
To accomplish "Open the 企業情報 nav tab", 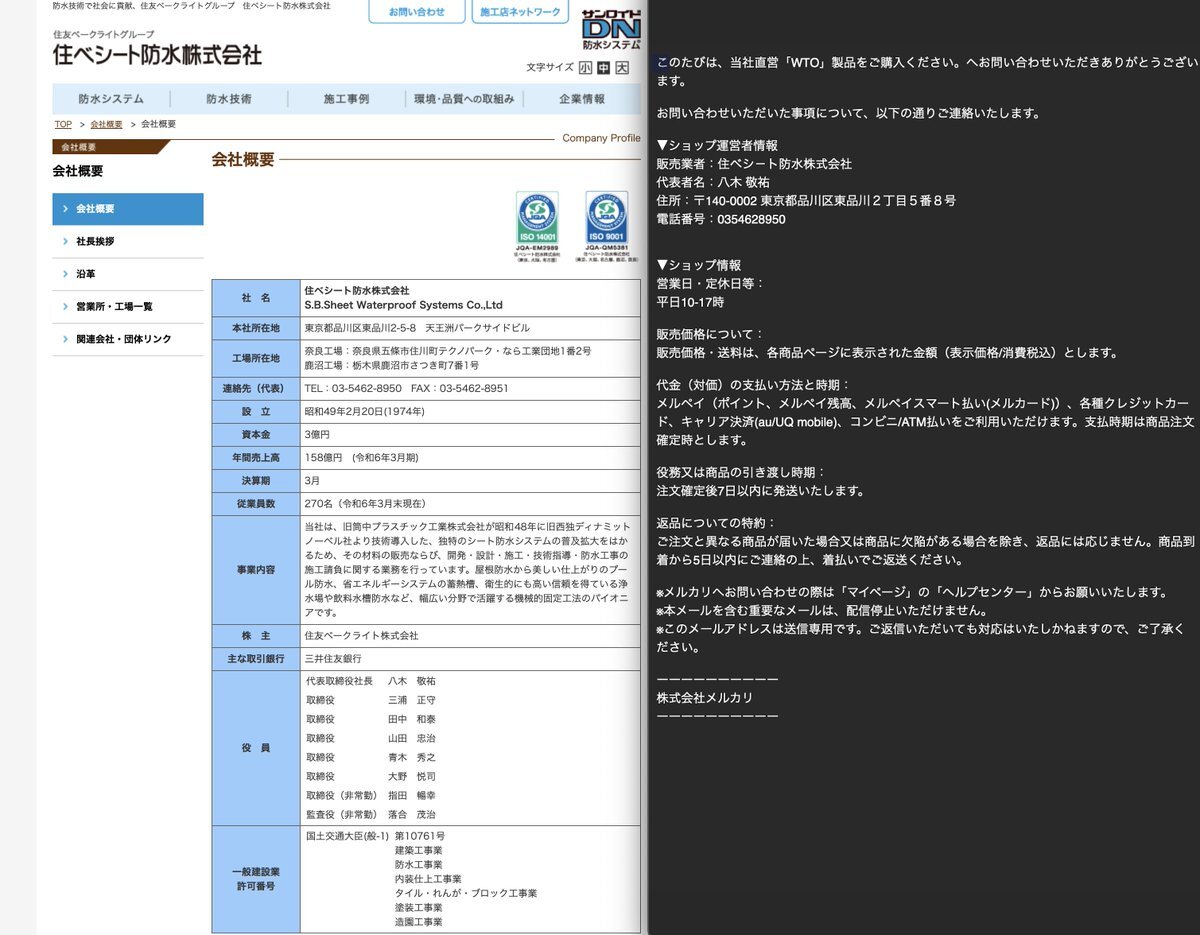I will coord(582,99).
